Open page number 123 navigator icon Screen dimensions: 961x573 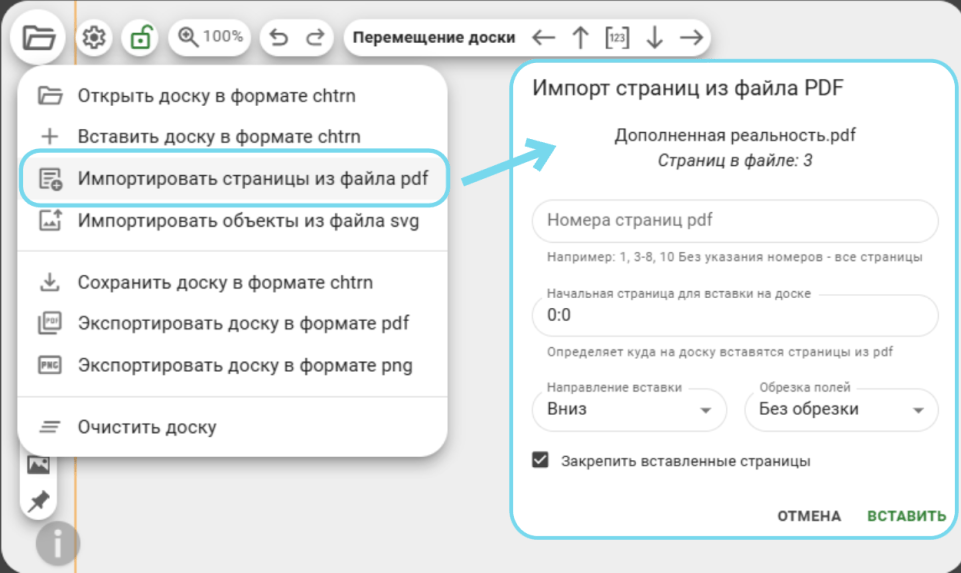(x=617, y=38)
